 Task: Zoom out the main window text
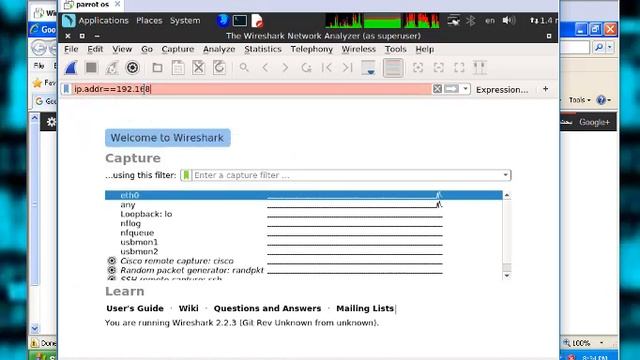pos(439,68)
